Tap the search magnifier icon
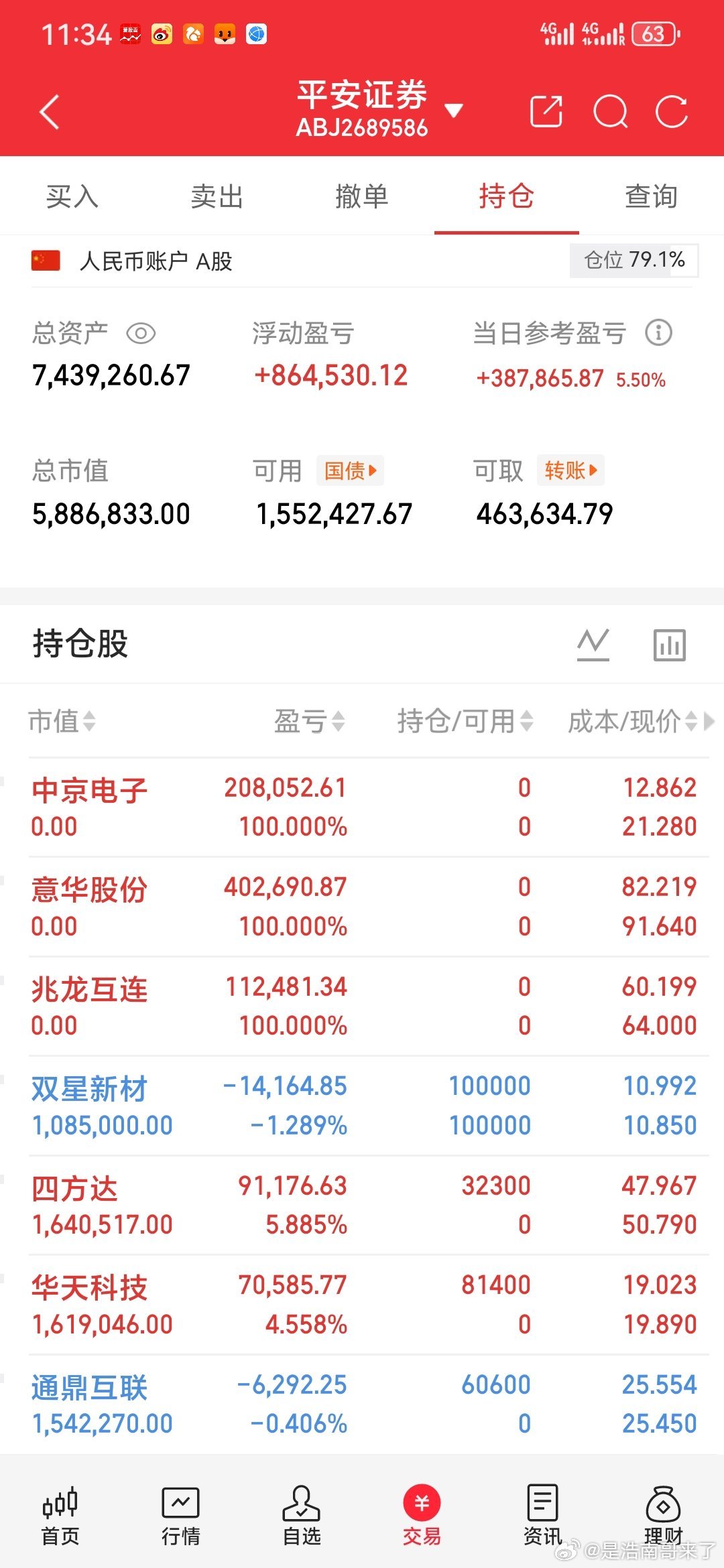 pos(611,111)
